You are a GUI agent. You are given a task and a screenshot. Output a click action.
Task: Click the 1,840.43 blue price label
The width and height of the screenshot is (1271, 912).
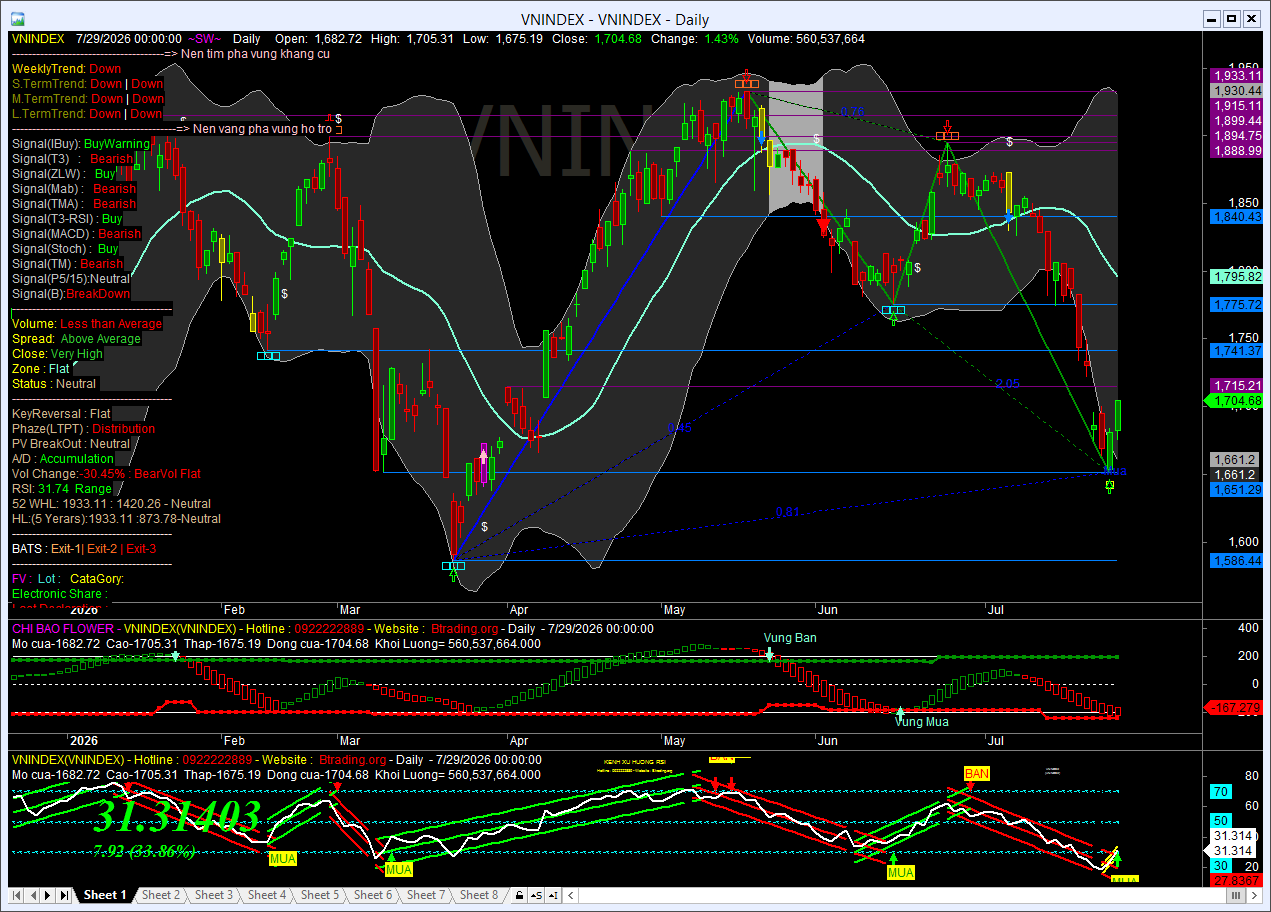click(x=1236, y=216)
